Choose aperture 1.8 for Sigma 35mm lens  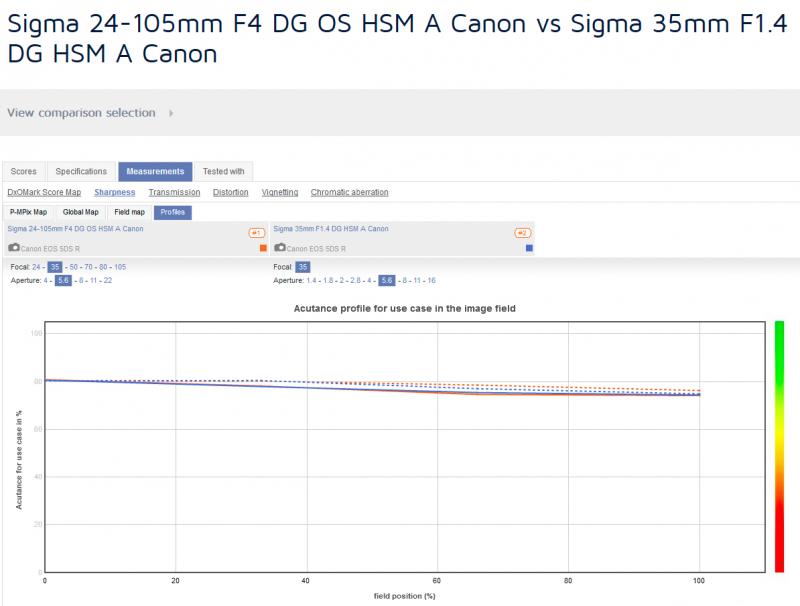click(328, 281)
